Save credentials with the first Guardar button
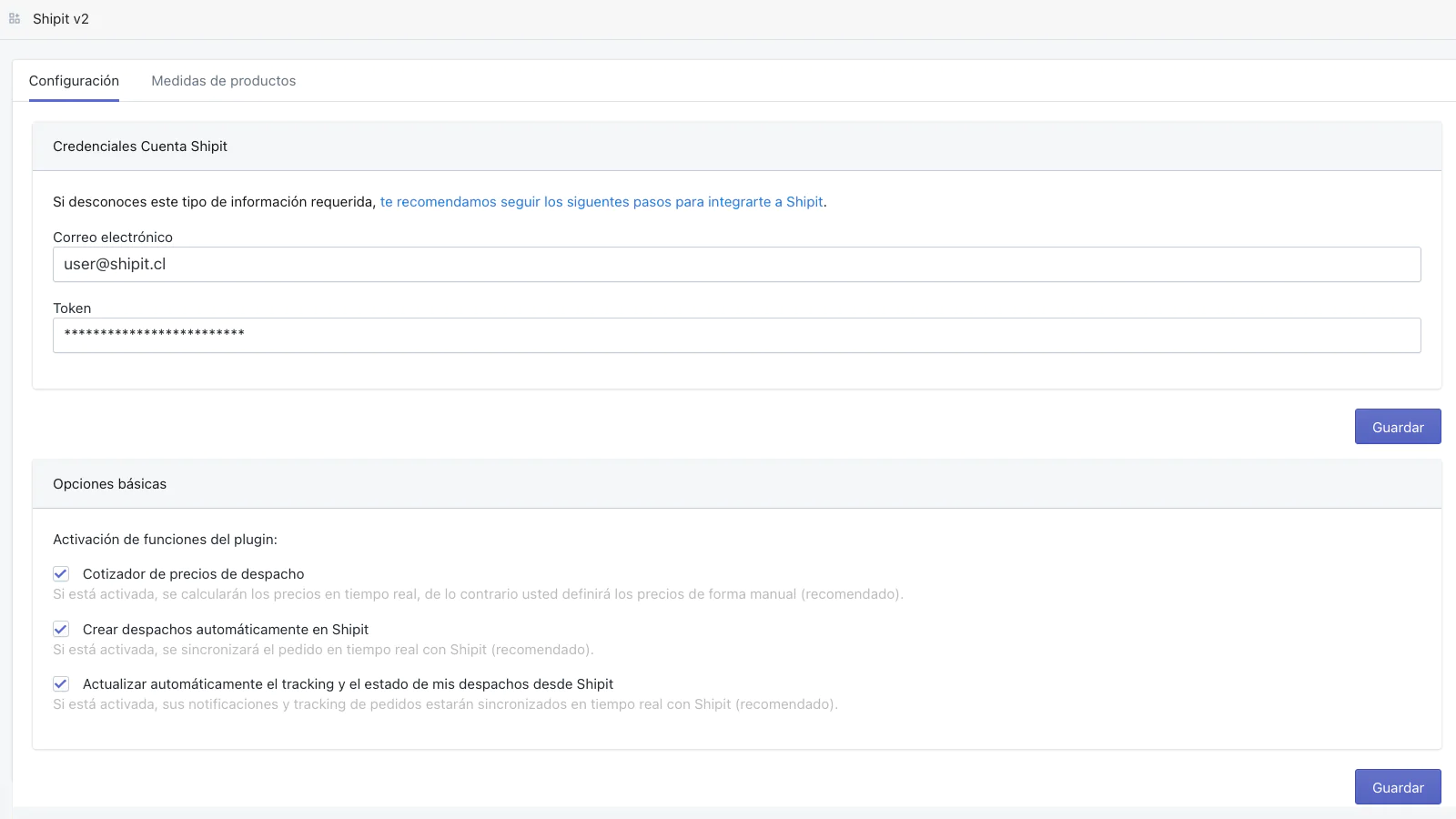Viewport: 1456px width, 819px height. point(1398,427)
